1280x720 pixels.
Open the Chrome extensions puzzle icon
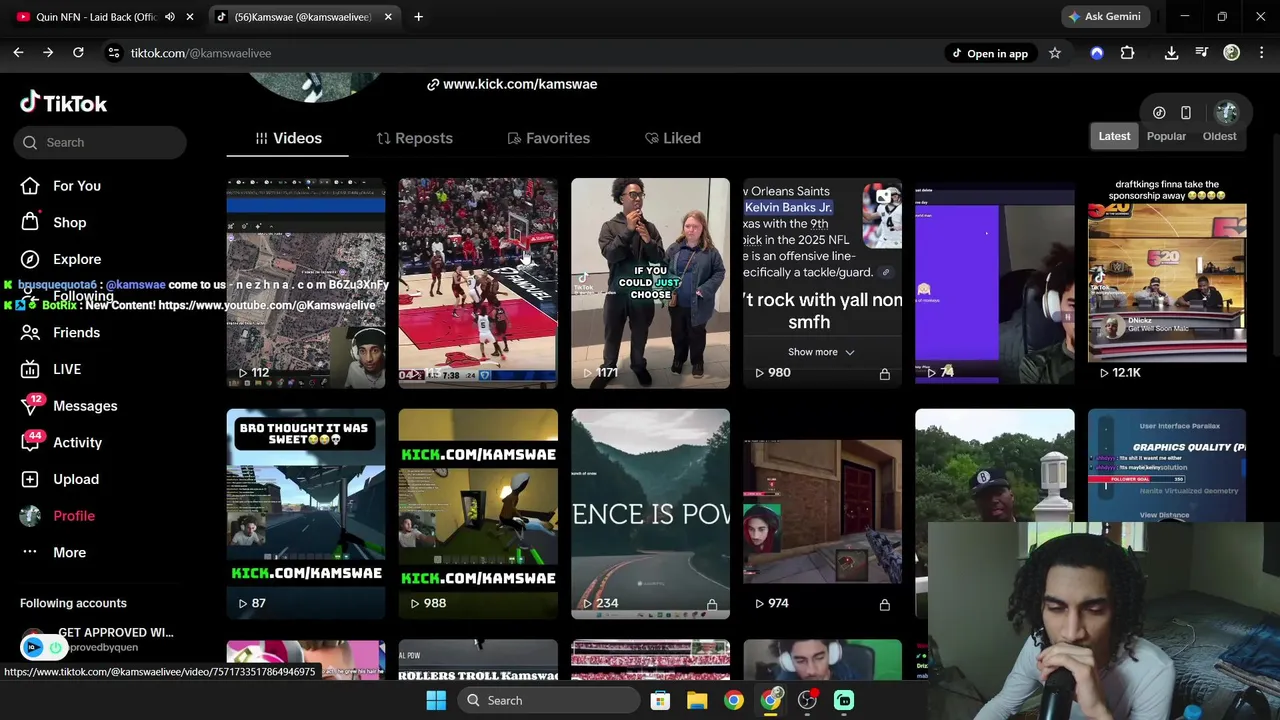[x=1127, y=53]
